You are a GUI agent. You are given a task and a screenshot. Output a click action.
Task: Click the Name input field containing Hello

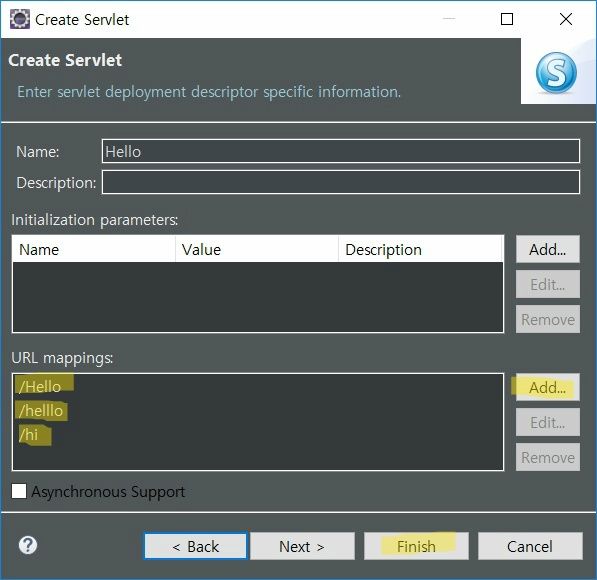(x=341, y=151)
